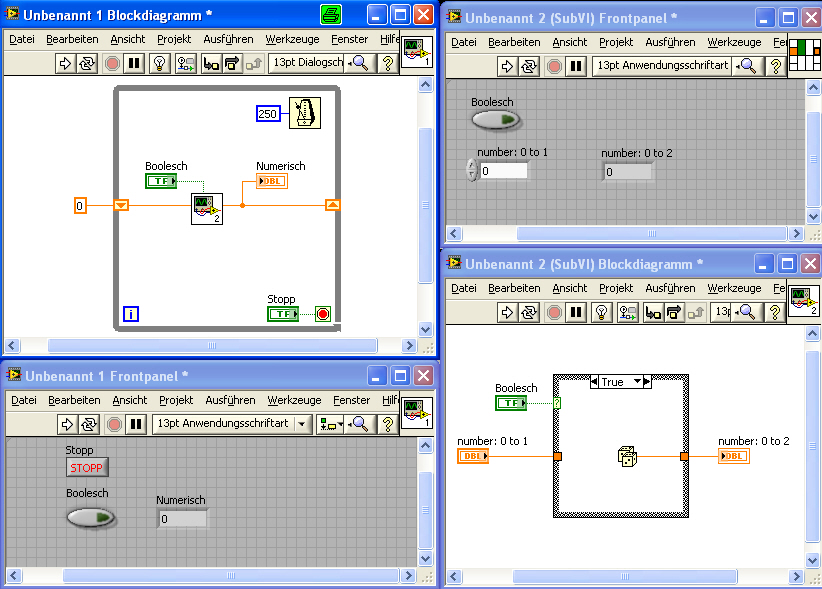Click connector pane pattern in SubVI Frontpanel
822x589 pixels.
(x=805, y=55)
